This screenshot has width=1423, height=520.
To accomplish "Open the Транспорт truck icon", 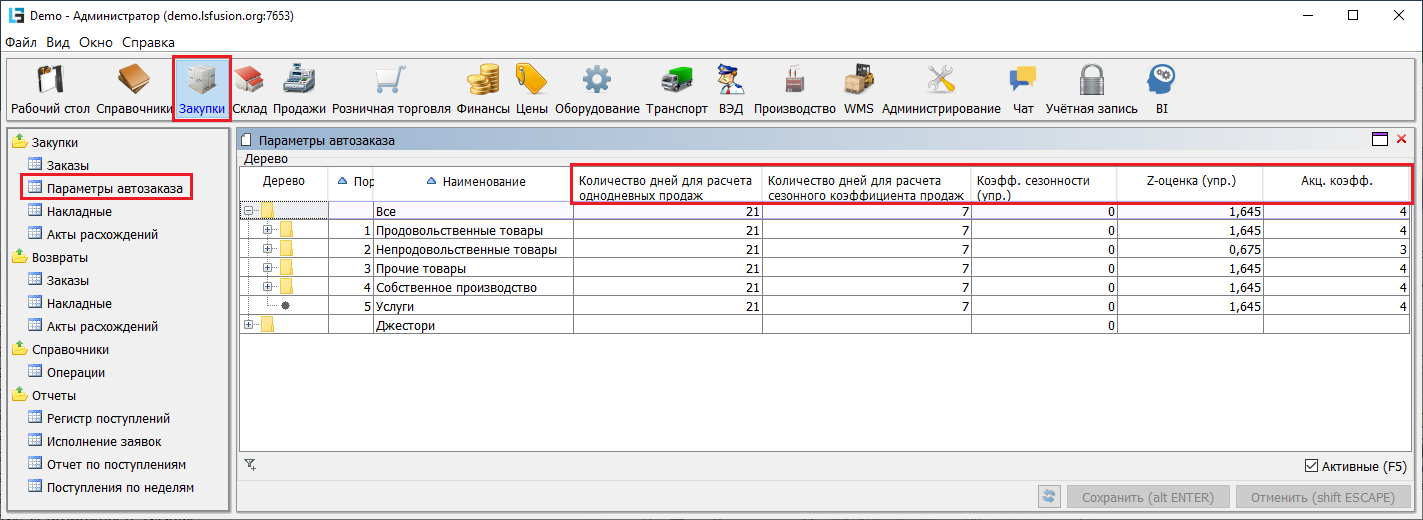I will (676, 80).
